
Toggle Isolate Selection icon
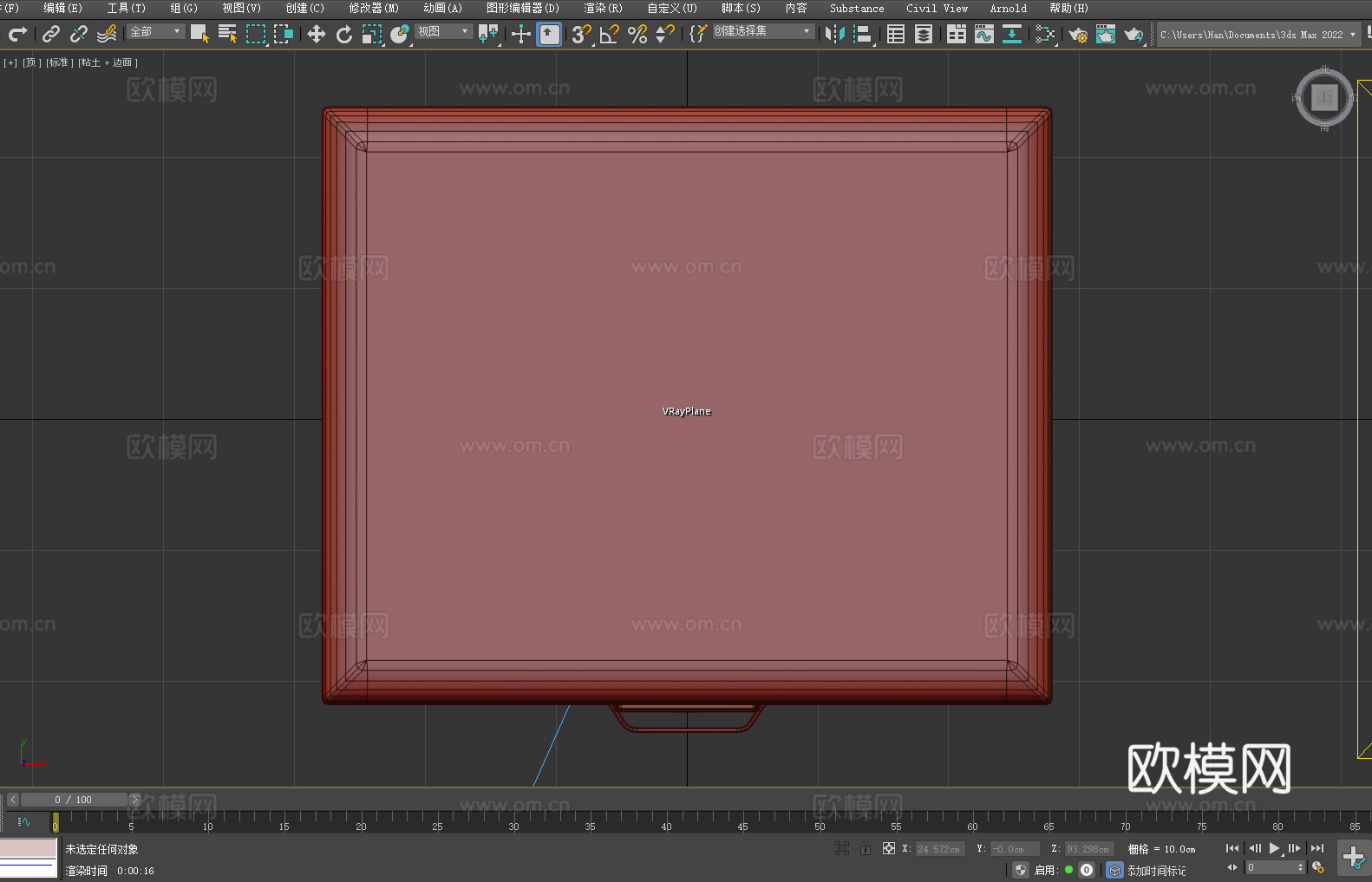click(841, 848)
